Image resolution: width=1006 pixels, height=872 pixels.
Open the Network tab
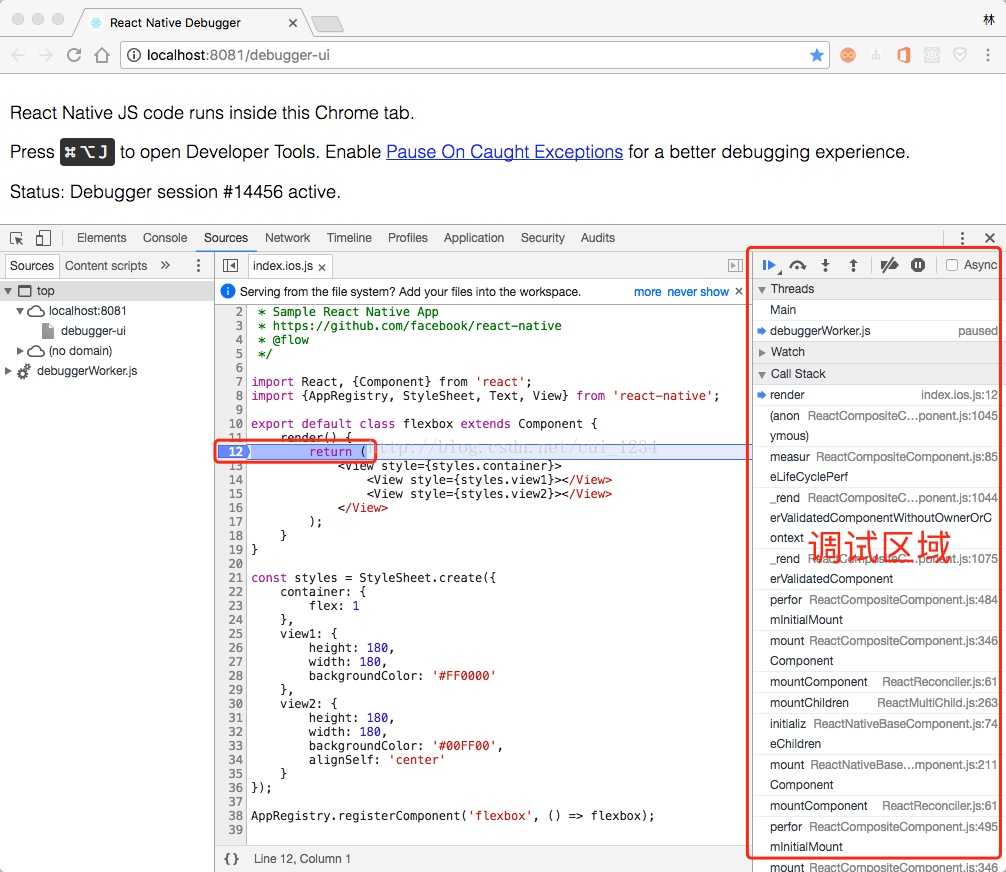pos(287,238)
